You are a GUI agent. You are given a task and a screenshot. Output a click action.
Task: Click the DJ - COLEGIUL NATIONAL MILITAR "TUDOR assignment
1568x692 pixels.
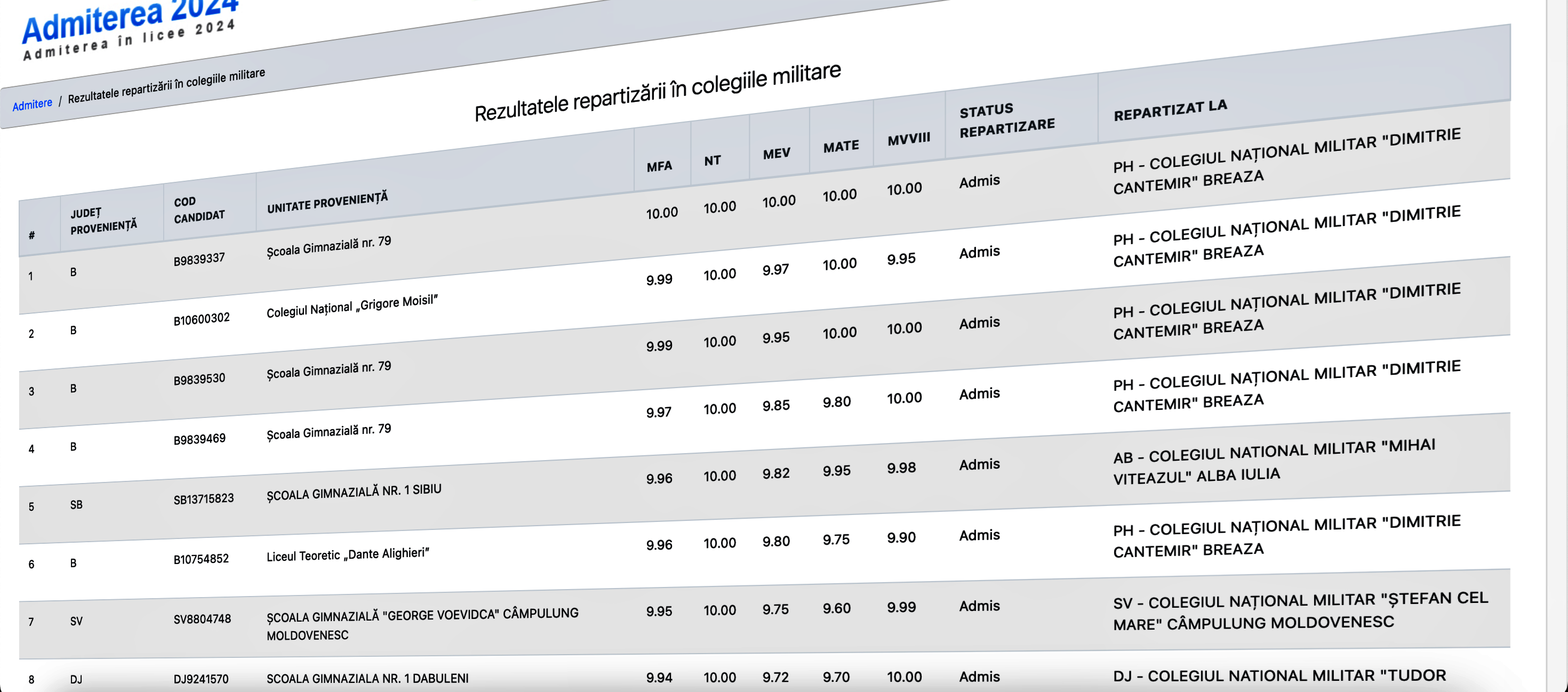tap(1279, 675)
